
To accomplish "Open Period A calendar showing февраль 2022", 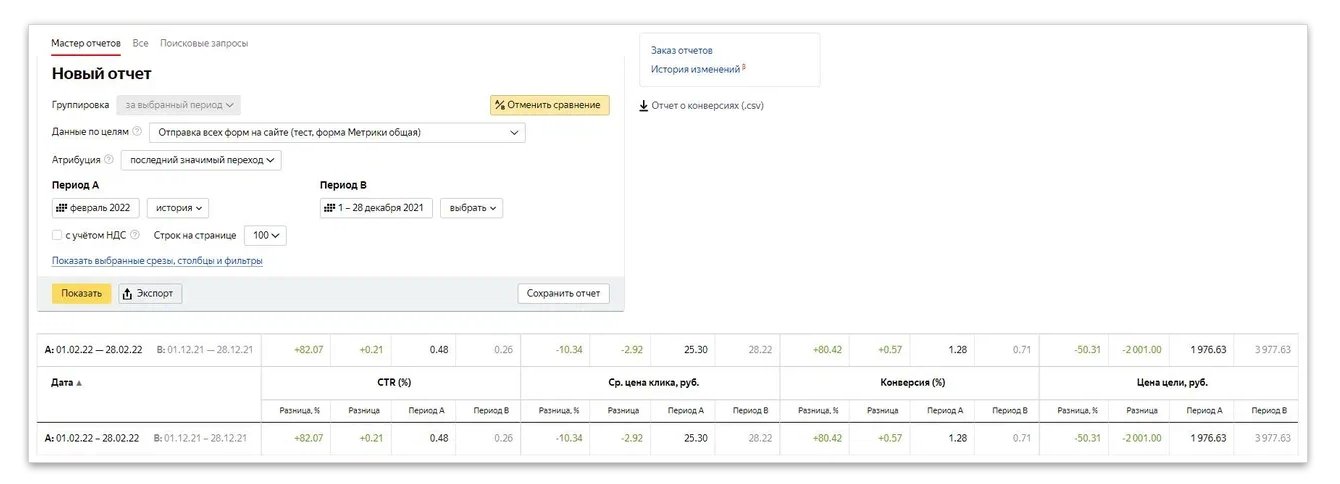I will coord(96,208).
